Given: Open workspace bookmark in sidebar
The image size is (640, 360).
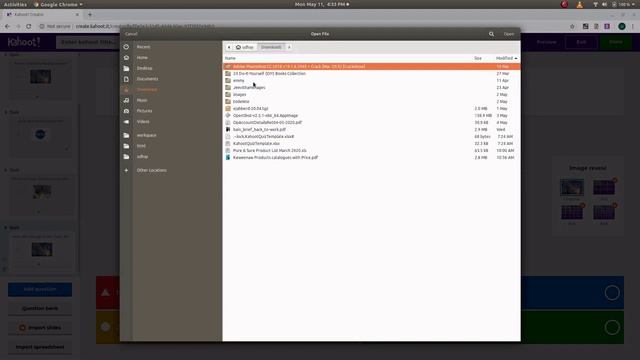Looking at the screenshot, I should point(147,135).
